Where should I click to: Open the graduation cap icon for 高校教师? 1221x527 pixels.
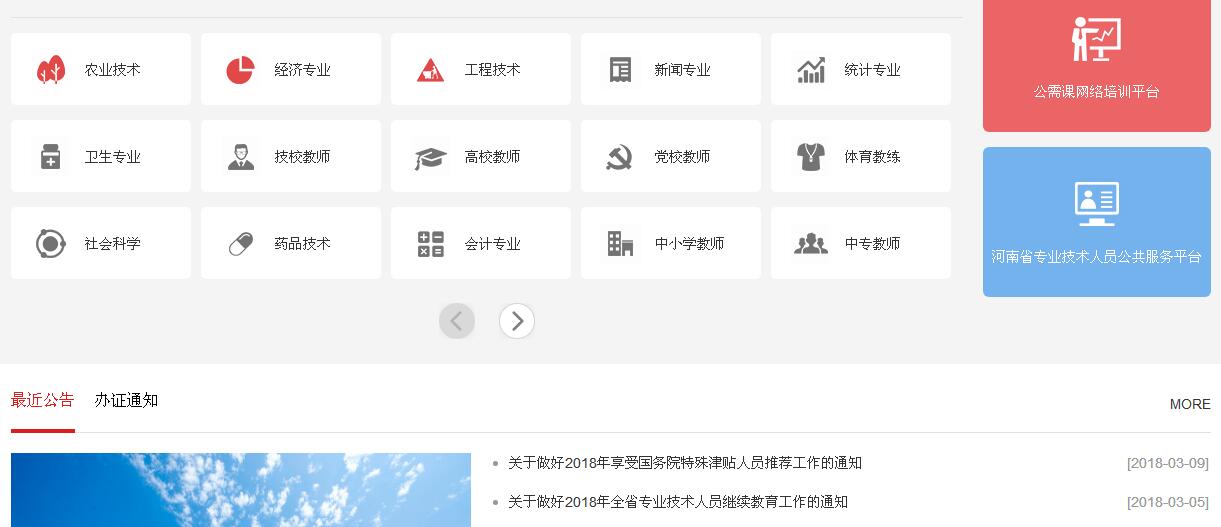[x=430, y=157]
